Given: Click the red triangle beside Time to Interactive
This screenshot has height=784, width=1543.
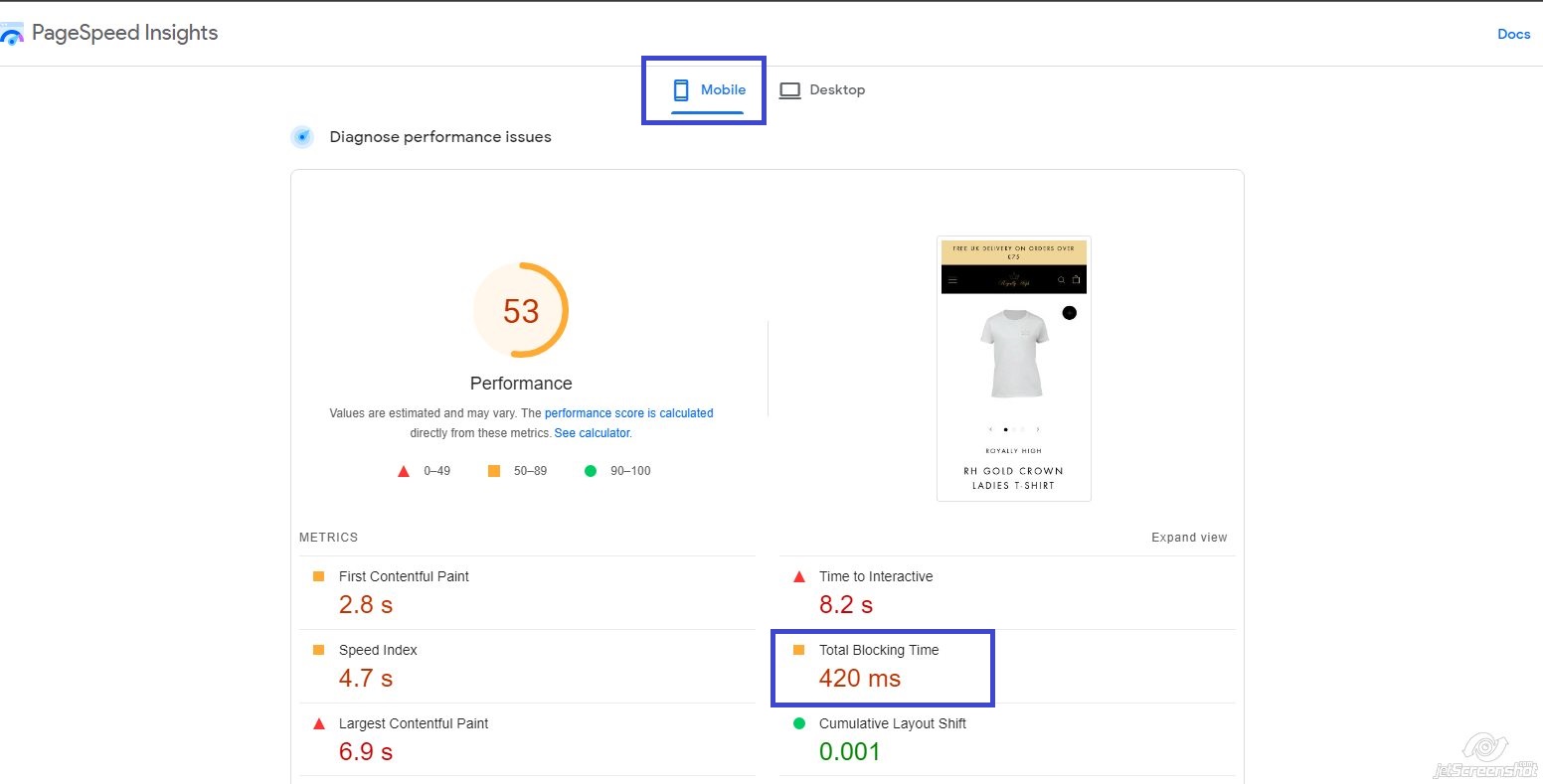Looking at the screenshot, I should [799, 576].
